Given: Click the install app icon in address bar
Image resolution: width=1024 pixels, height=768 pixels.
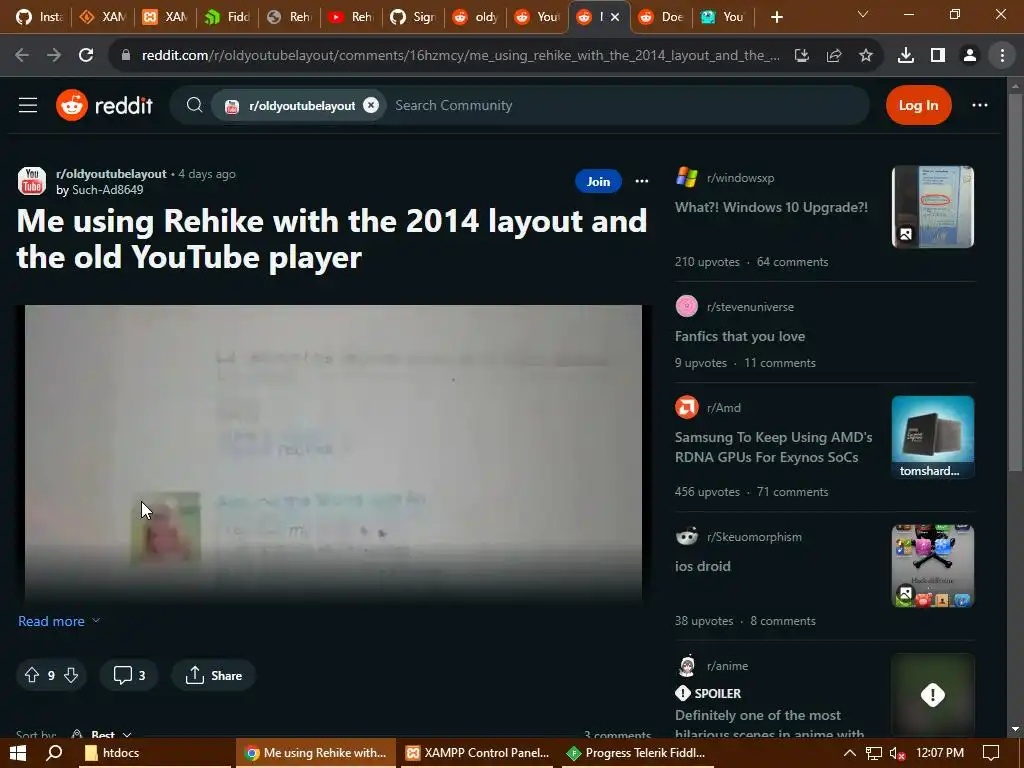Looking at the screenshot, I should click(801, 56).
